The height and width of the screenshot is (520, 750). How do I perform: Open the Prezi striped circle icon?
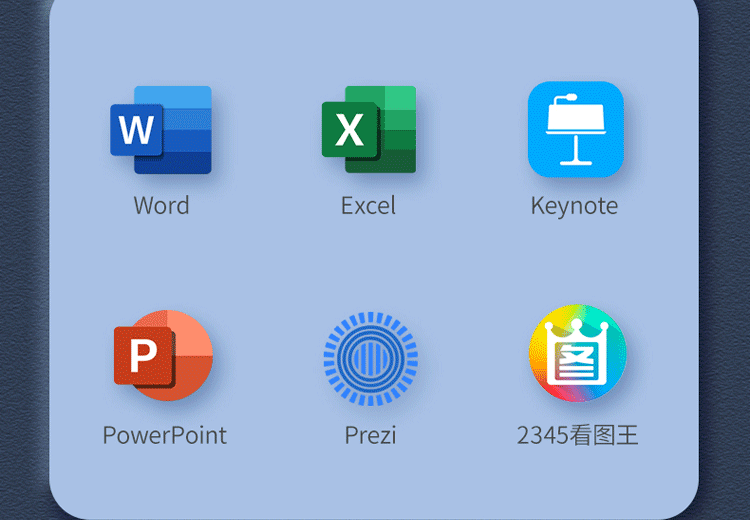[371, 359]
